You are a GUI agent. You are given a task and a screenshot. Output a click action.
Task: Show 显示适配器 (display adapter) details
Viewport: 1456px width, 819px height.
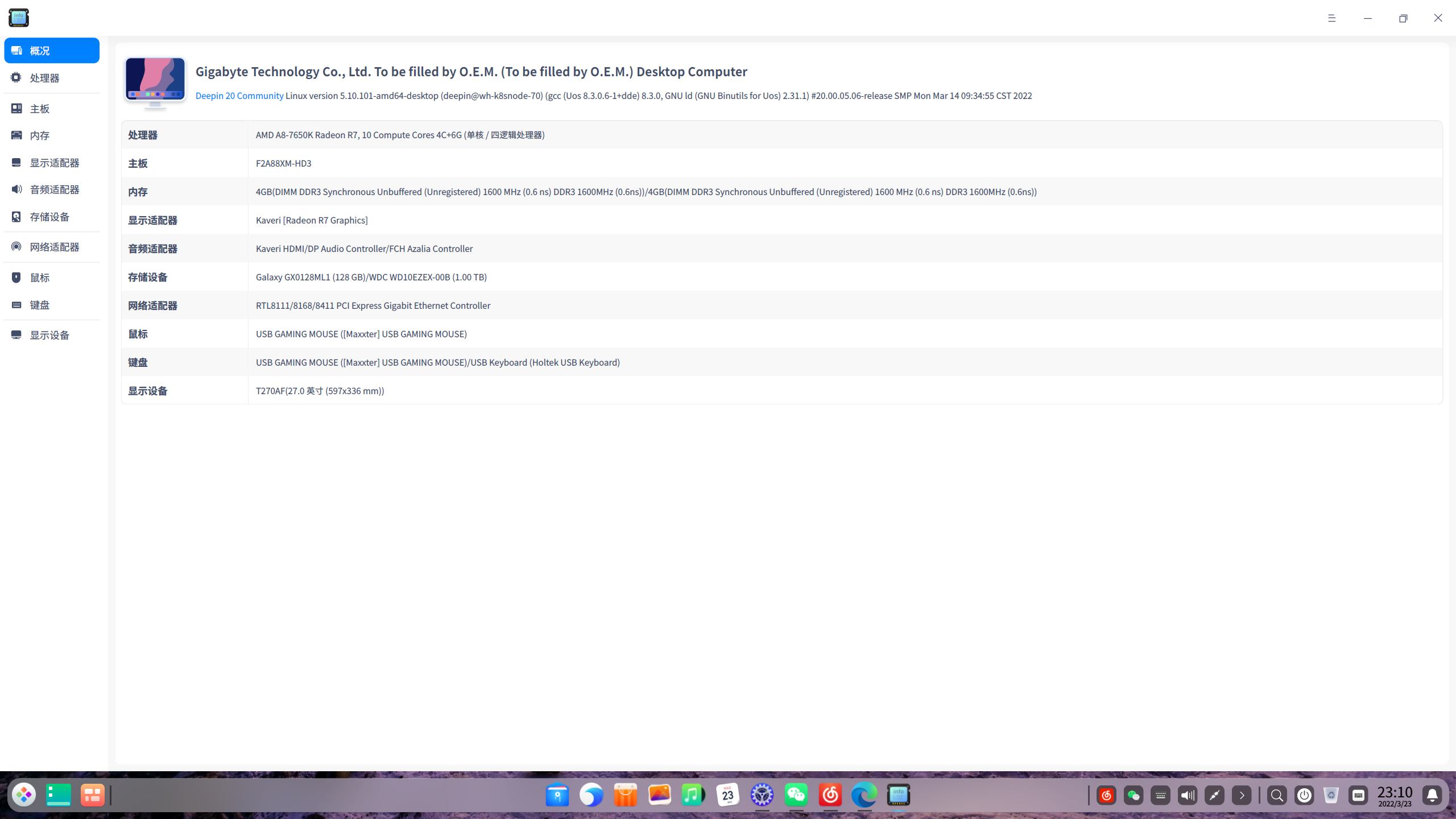point(54,163)
